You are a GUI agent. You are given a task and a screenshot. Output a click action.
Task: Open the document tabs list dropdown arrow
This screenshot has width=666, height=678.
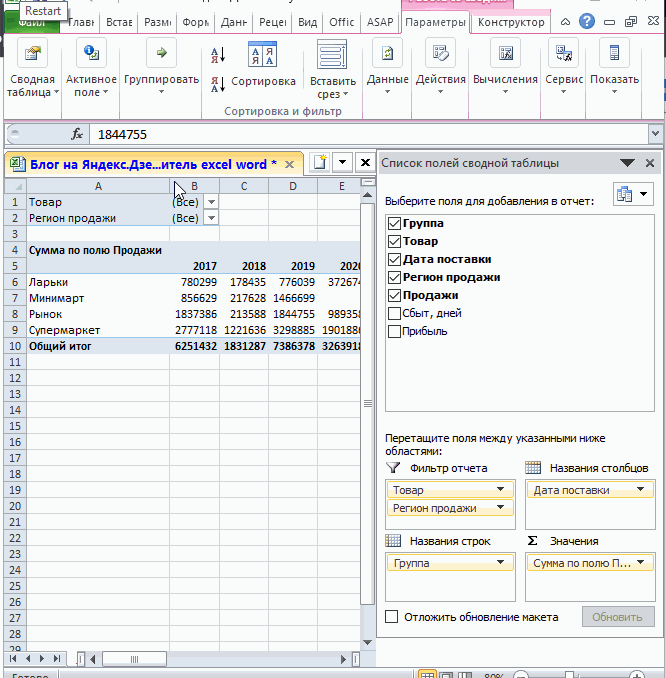tap(343, 163)
